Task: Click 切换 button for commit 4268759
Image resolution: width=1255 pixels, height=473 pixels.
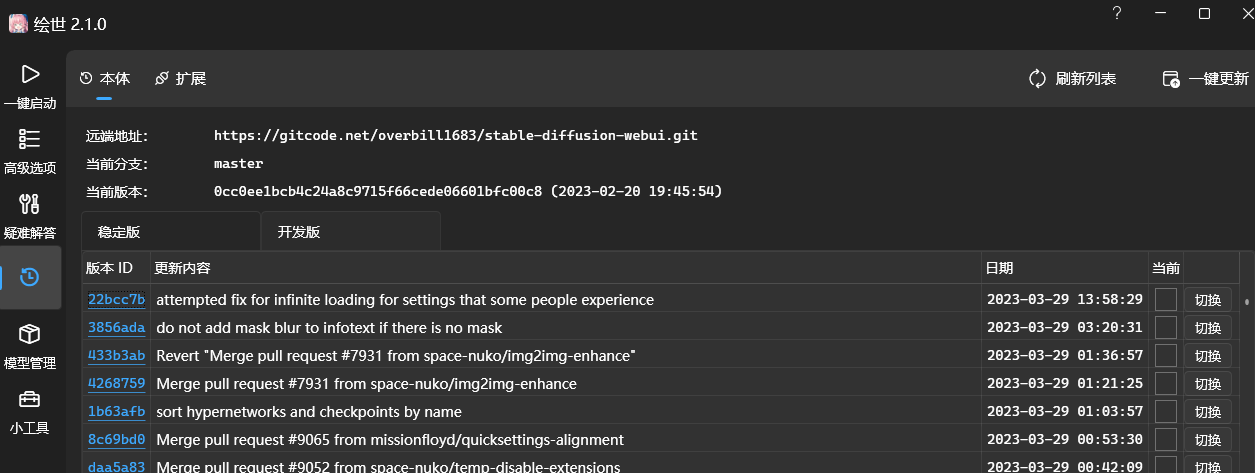Action: tap(1208, 384)
